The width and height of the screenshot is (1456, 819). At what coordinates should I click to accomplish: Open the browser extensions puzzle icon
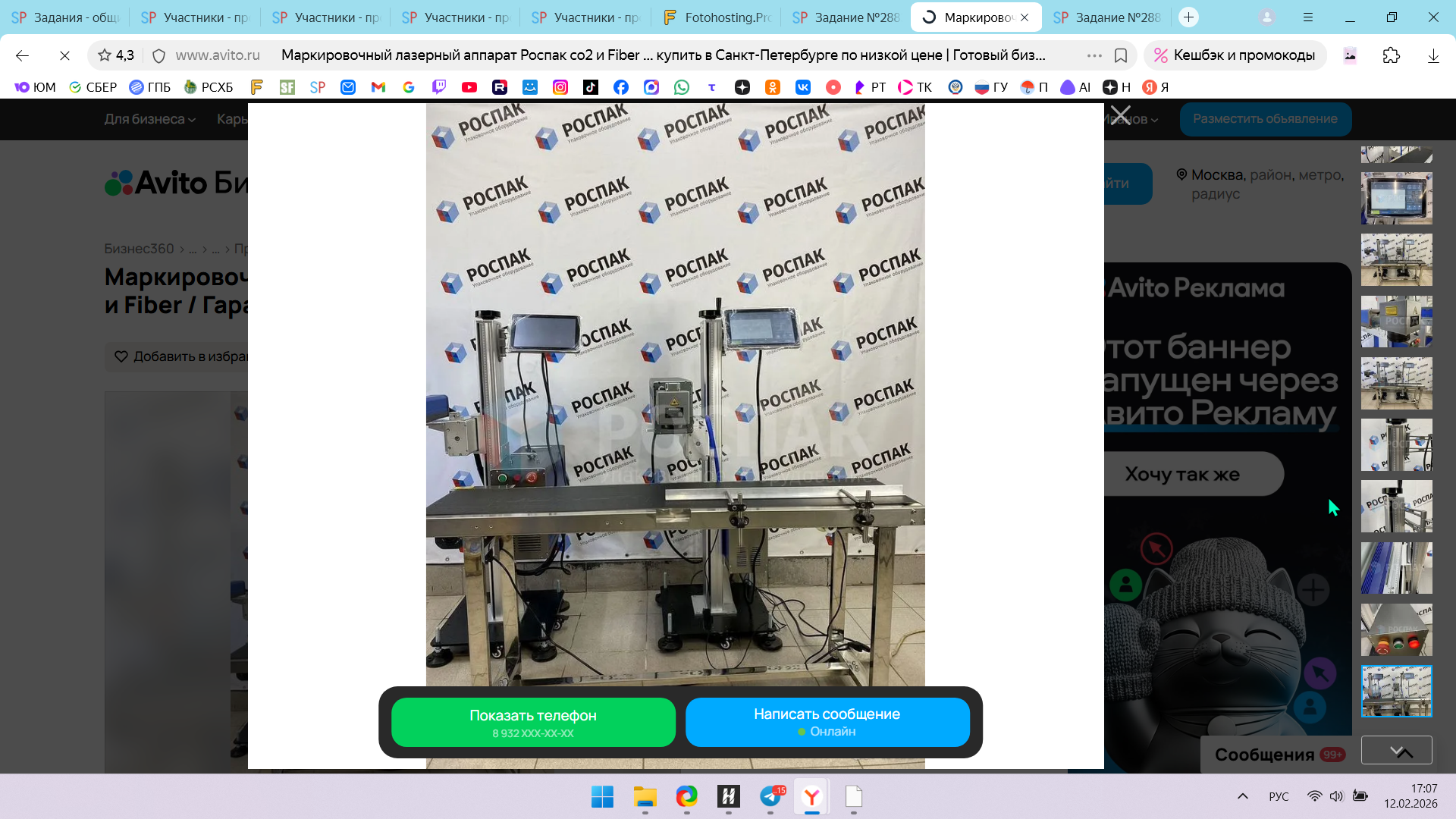[1391, 55]
